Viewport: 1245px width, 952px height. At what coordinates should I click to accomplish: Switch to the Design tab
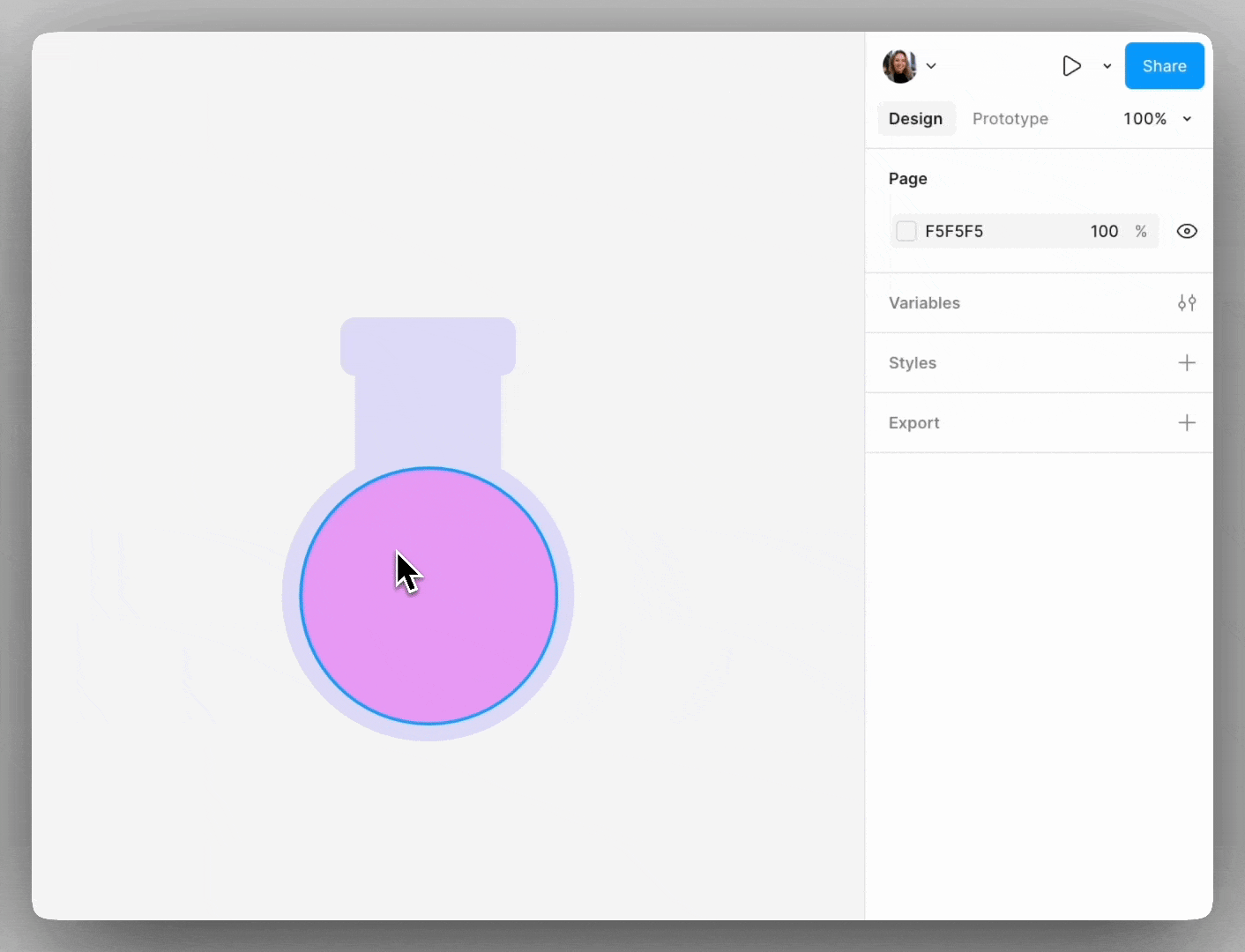[x=915, y=119]
